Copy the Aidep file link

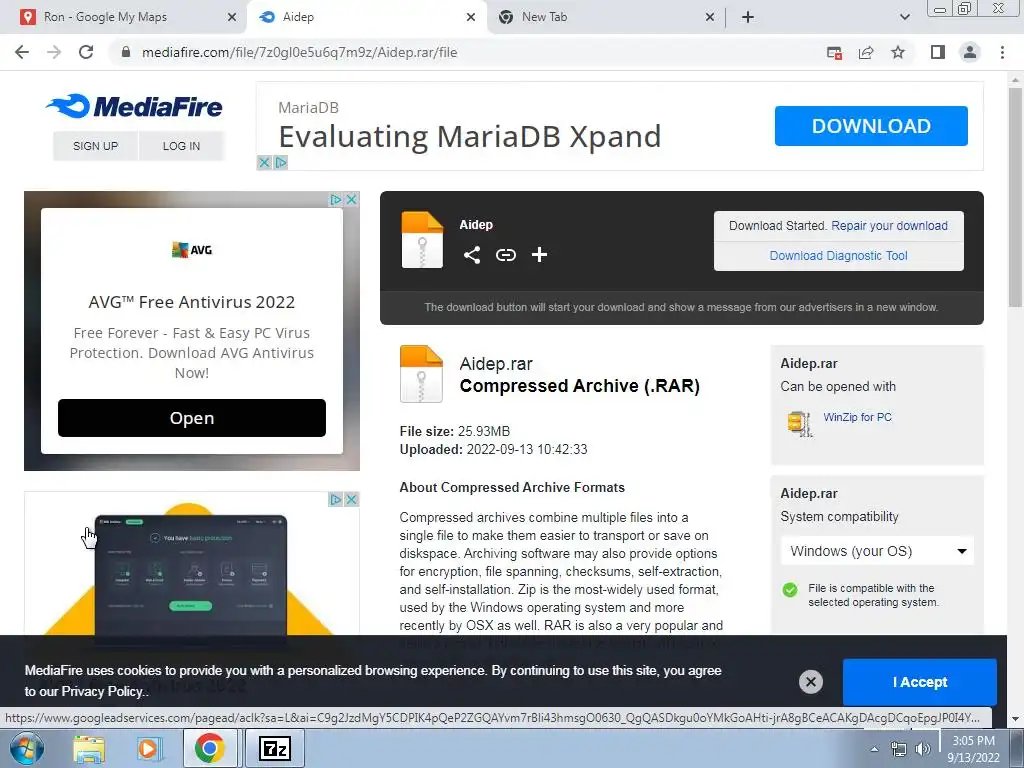505,255
